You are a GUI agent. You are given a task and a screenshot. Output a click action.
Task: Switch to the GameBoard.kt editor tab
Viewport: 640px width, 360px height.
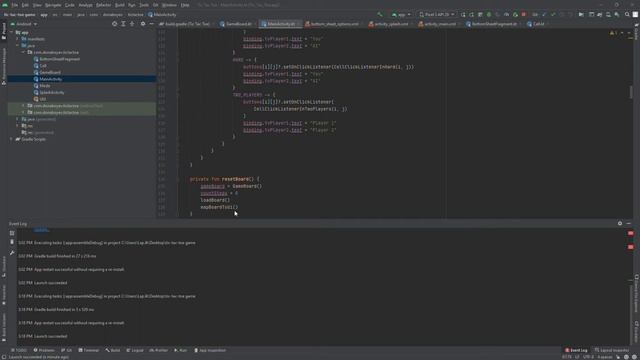[x=236, y=24]
